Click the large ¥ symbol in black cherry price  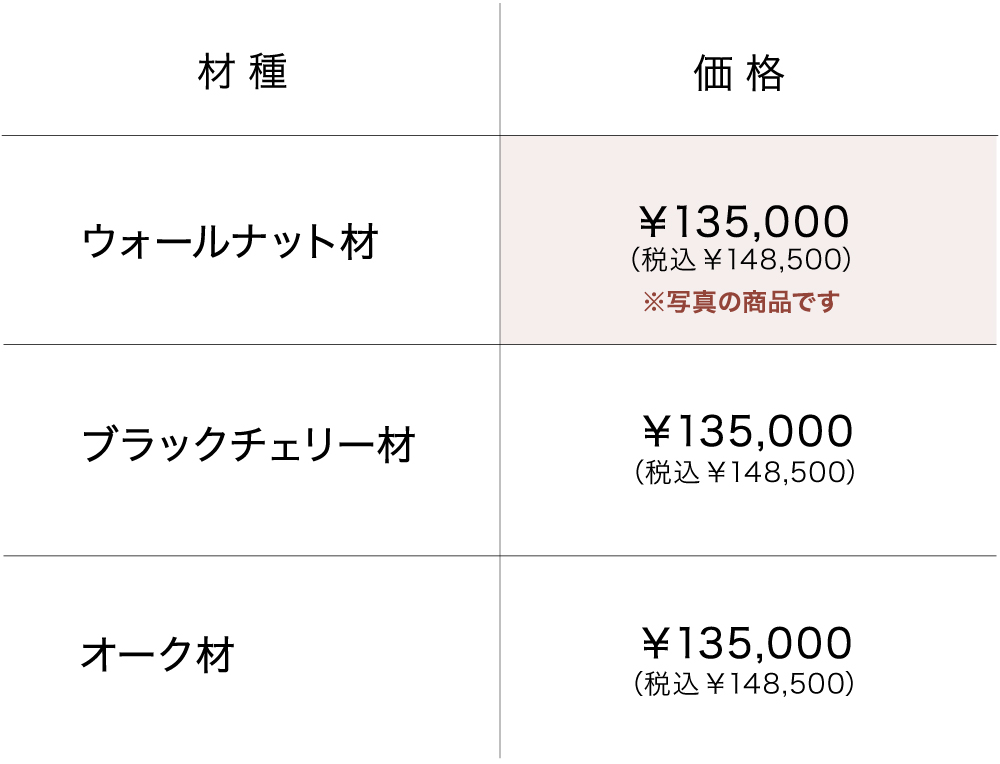(658, 432)
